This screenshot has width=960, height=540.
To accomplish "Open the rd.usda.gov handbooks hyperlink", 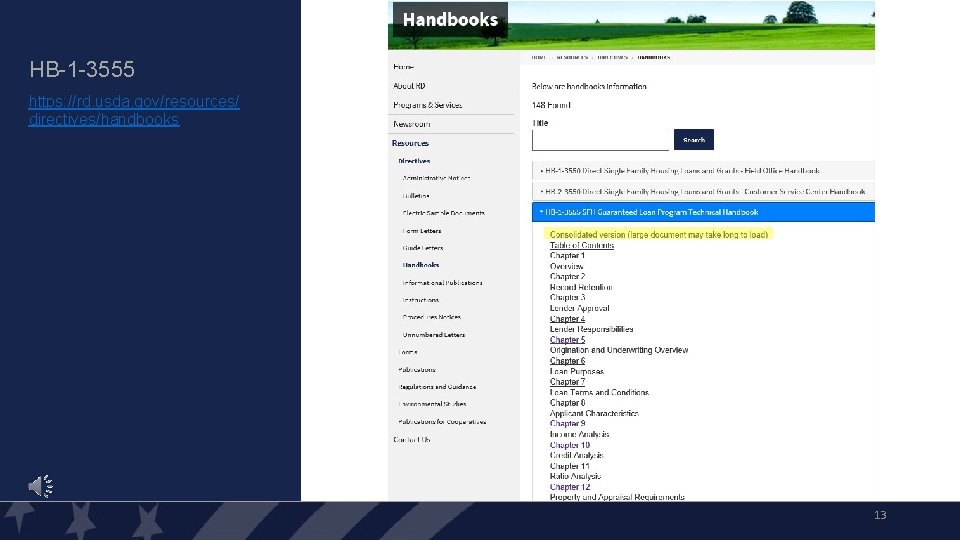I will click(x=133, y=110).
